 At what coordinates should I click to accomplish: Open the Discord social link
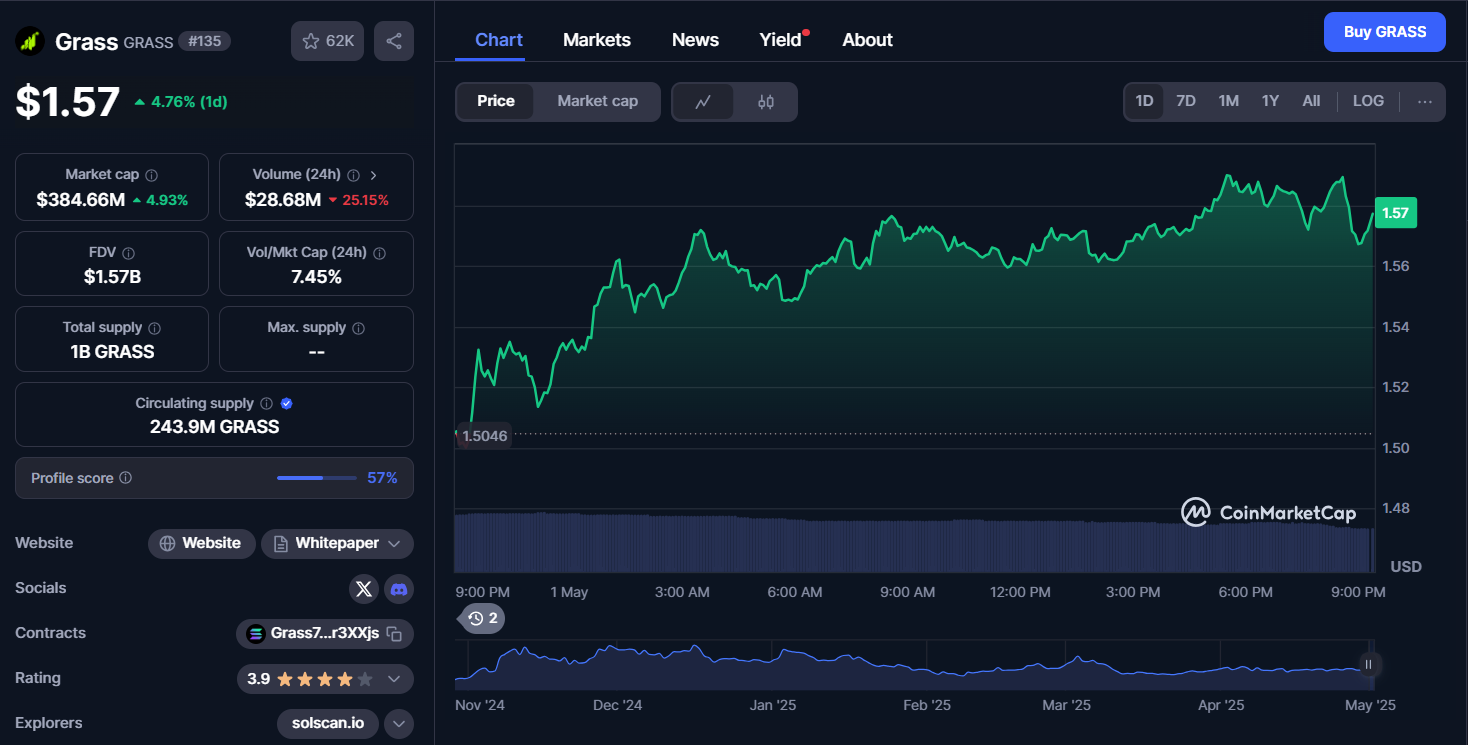tap(399, 588)
